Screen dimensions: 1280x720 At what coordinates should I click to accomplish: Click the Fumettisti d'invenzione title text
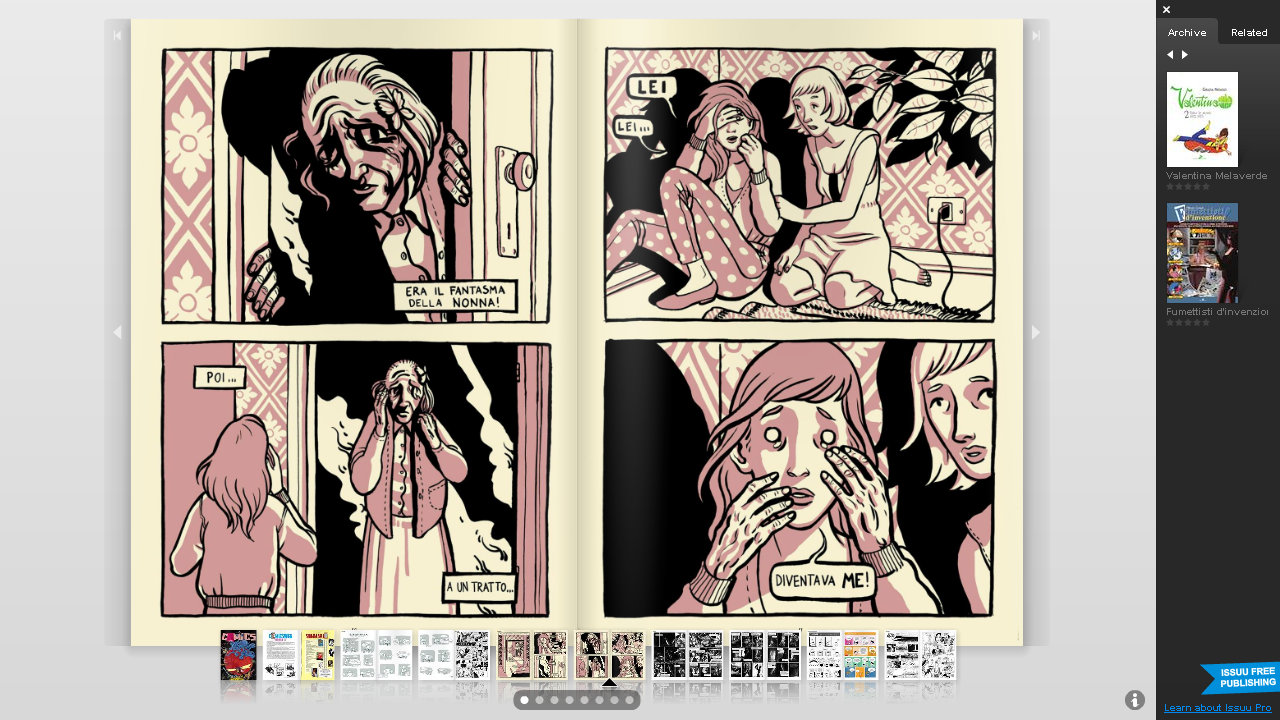click(1217, 312)
